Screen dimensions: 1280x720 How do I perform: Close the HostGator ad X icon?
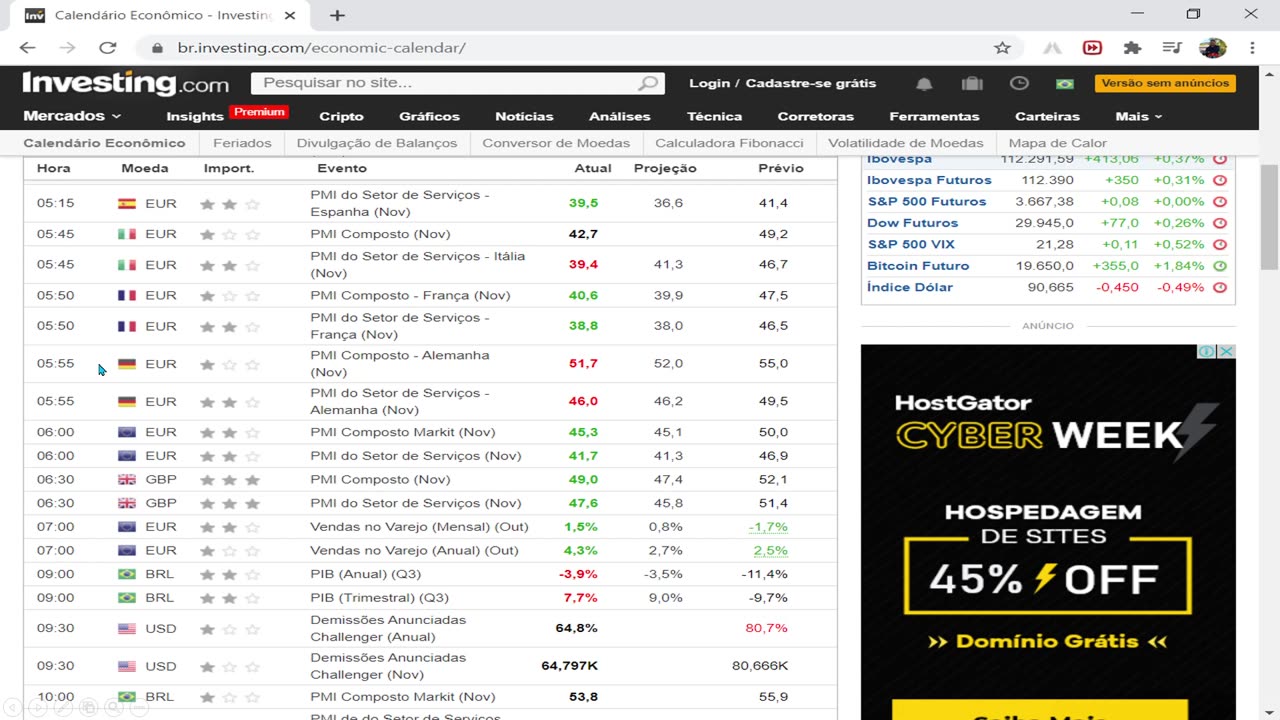point(1227,352)
